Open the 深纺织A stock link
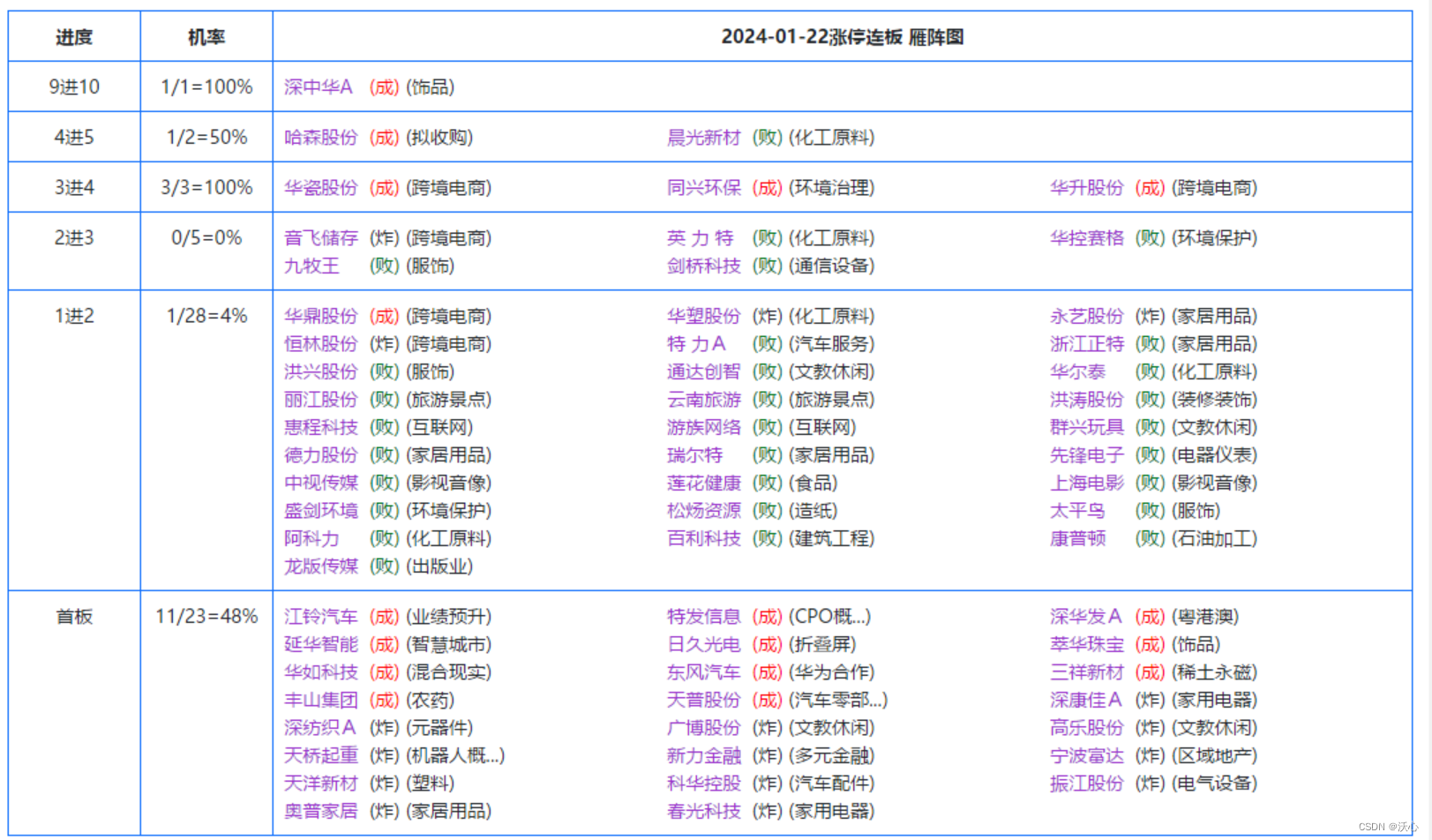This screenshot has width=1432, height=840. tap(320, 728)
